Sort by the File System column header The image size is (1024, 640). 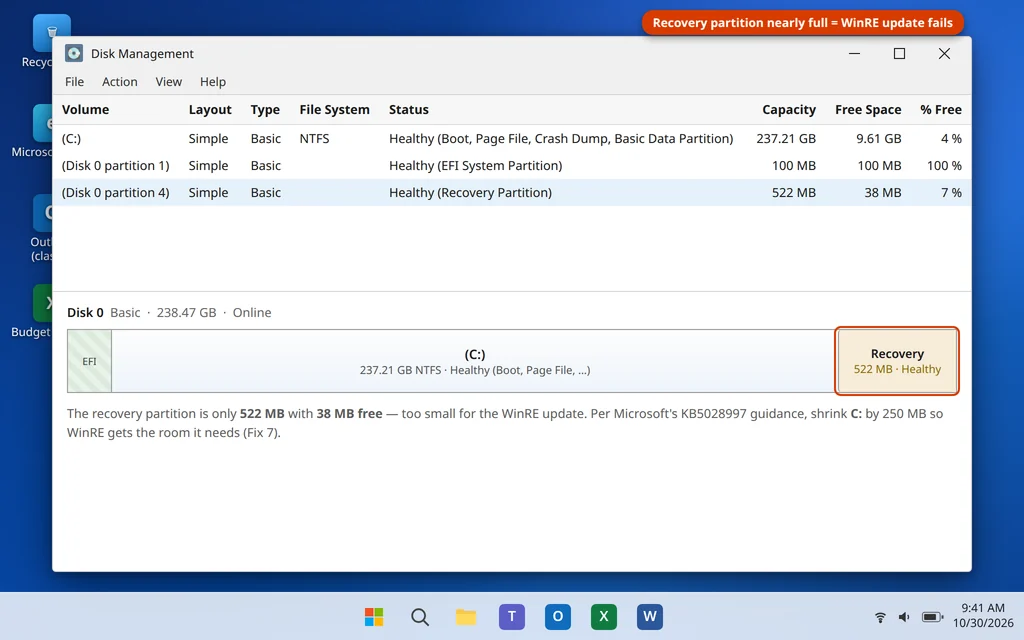(x=334, y=110)
